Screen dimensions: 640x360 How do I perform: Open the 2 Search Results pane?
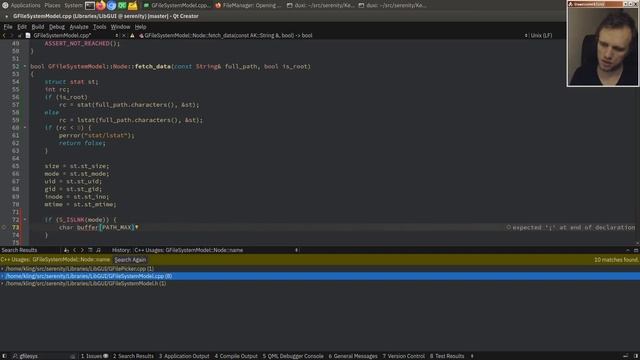click(x=133, y=356)
